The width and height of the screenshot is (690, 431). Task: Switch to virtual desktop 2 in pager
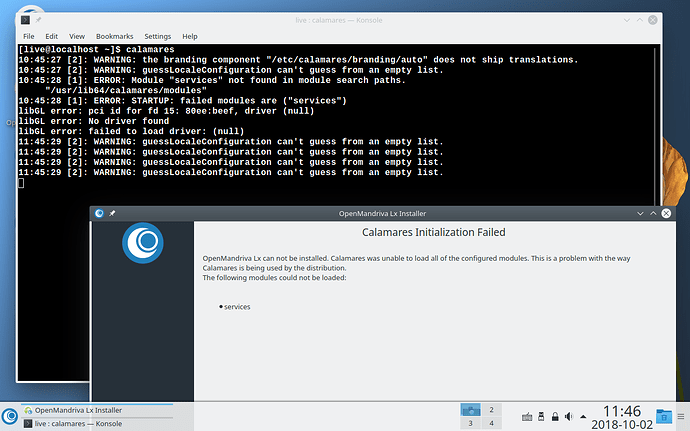click(492, 410)
